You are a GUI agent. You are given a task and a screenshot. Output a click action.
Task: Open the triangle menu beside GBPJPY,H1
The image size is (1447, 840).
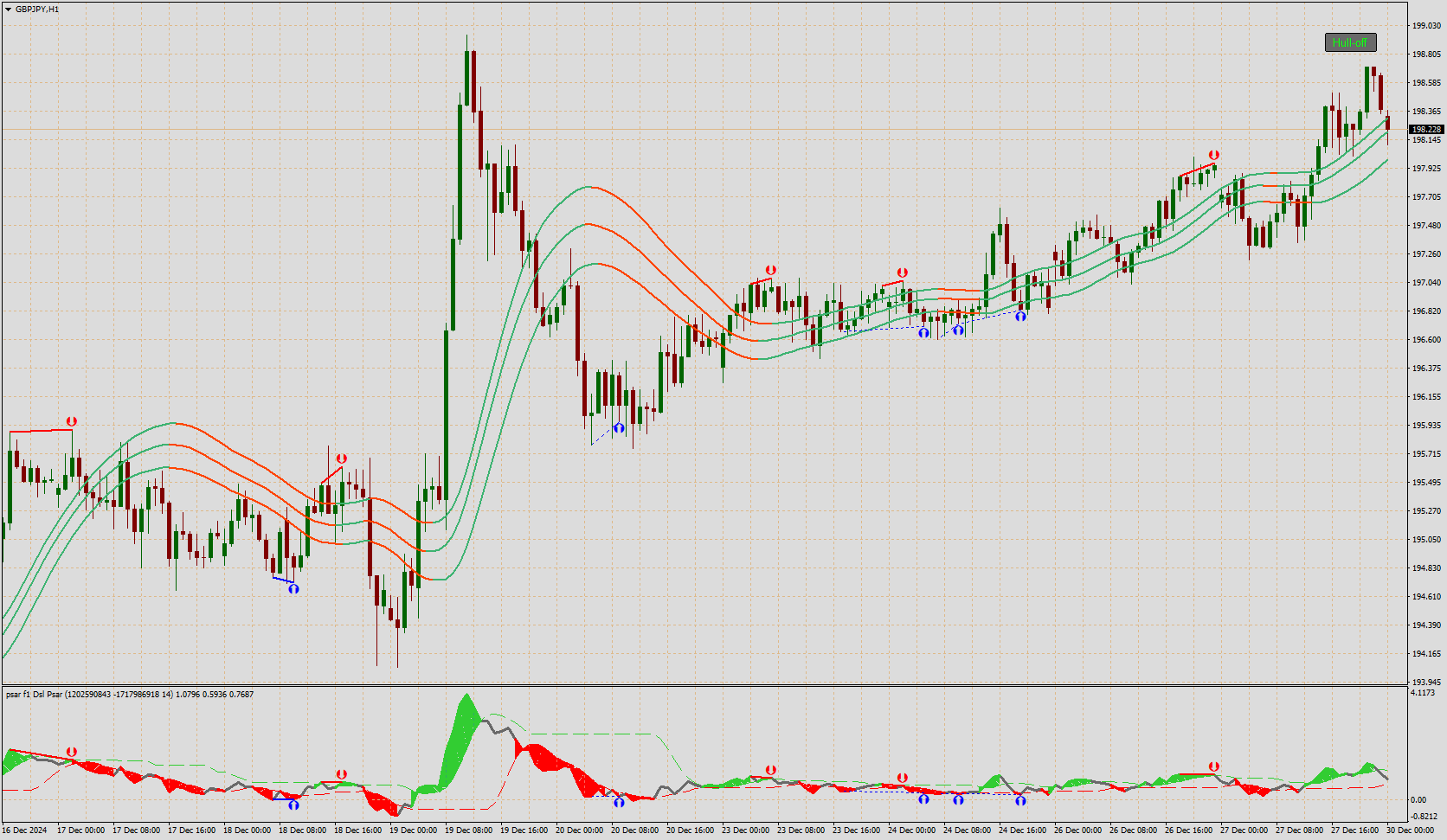click(8, 10)
